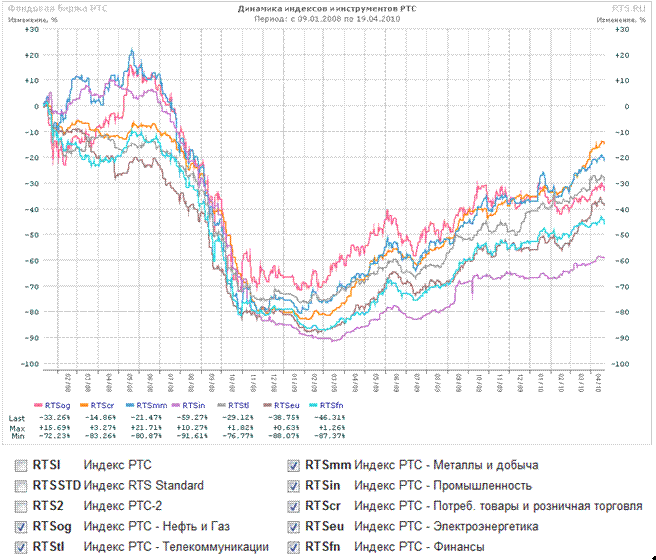Click label 'Индекс RTS Standard'
The image size is (656, 560).
point(144,486)
